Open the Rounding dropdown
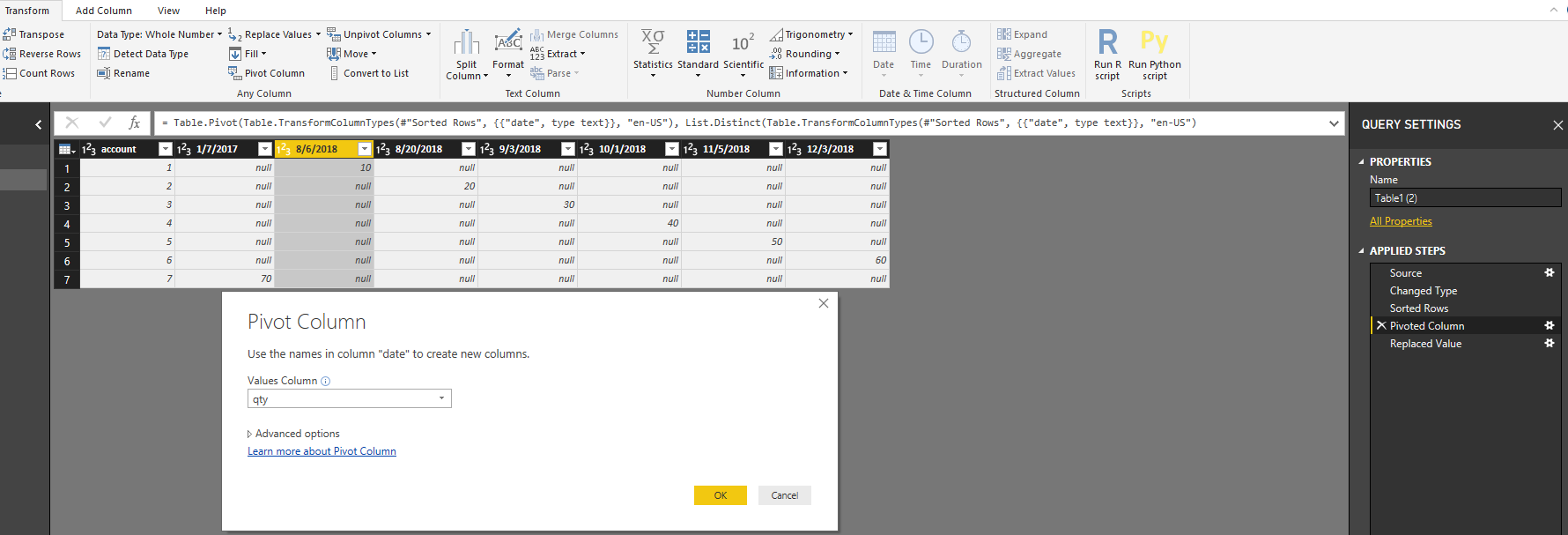The image size is (1568, 535). tap(805, 54)
